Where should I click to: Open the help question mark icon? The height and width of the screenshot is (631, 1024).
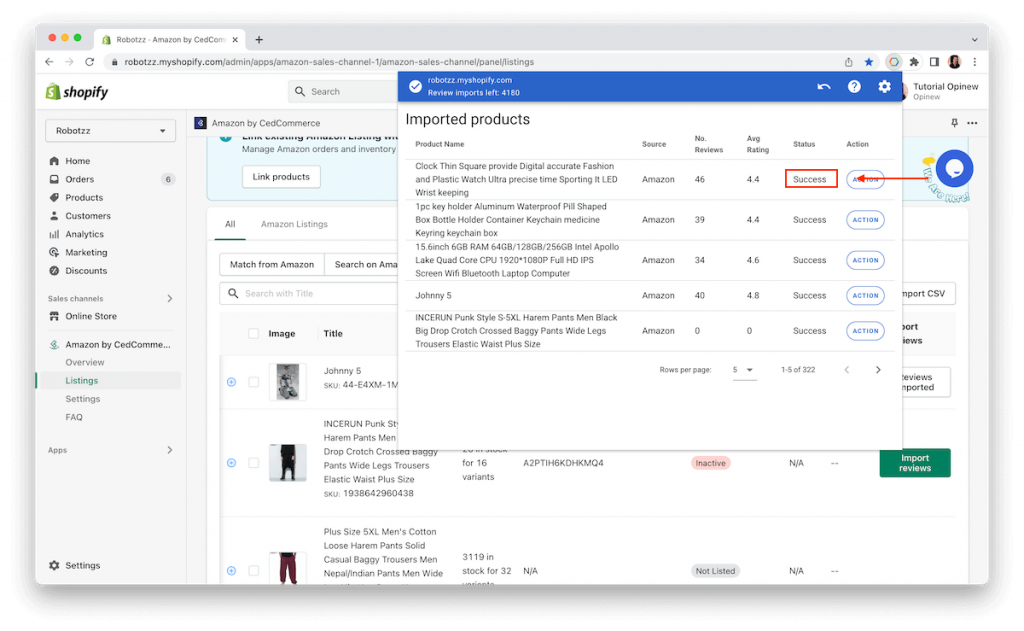(x=854, y=86)
